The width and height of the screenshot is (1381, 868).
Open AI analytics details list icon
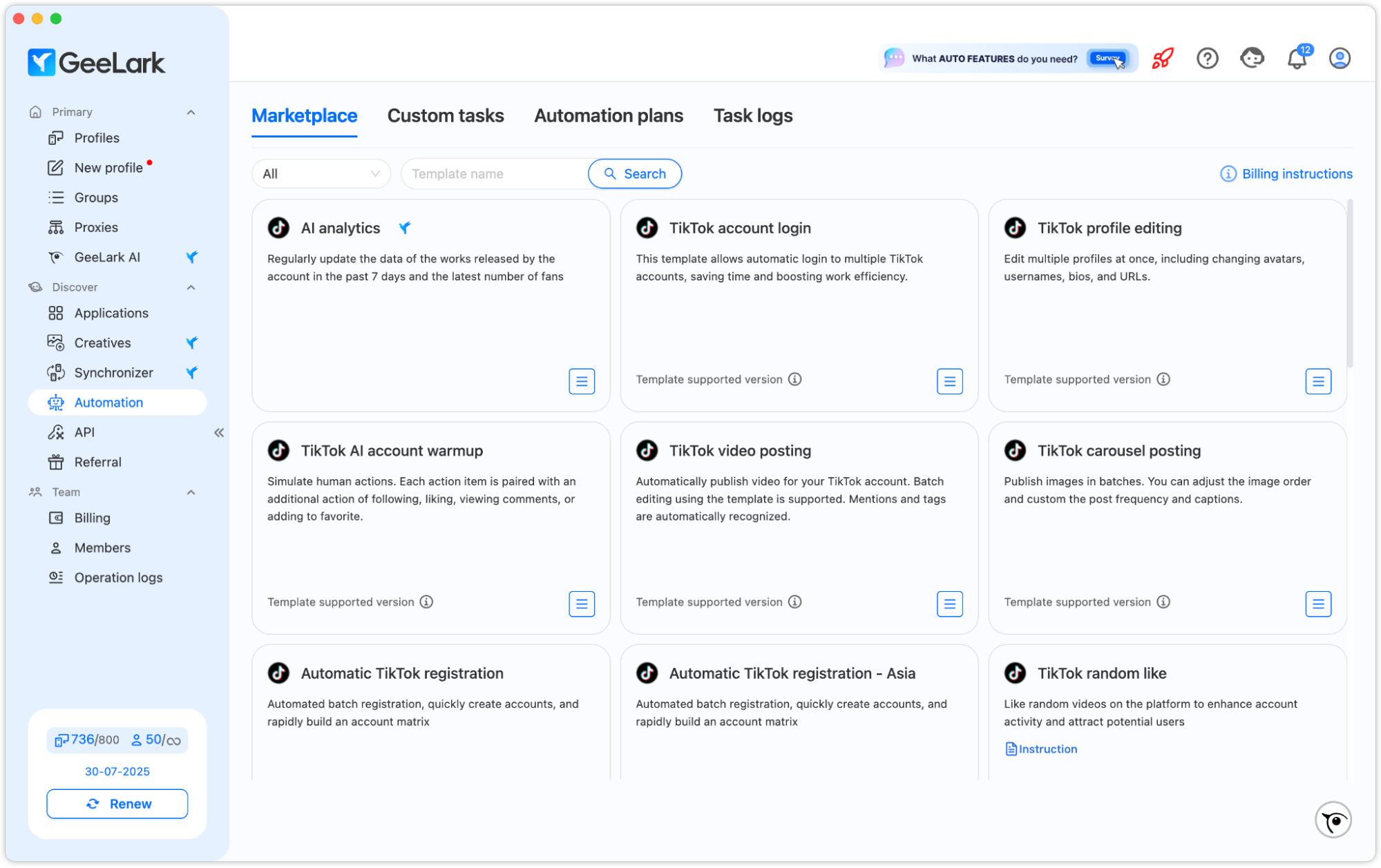[582, 381]
